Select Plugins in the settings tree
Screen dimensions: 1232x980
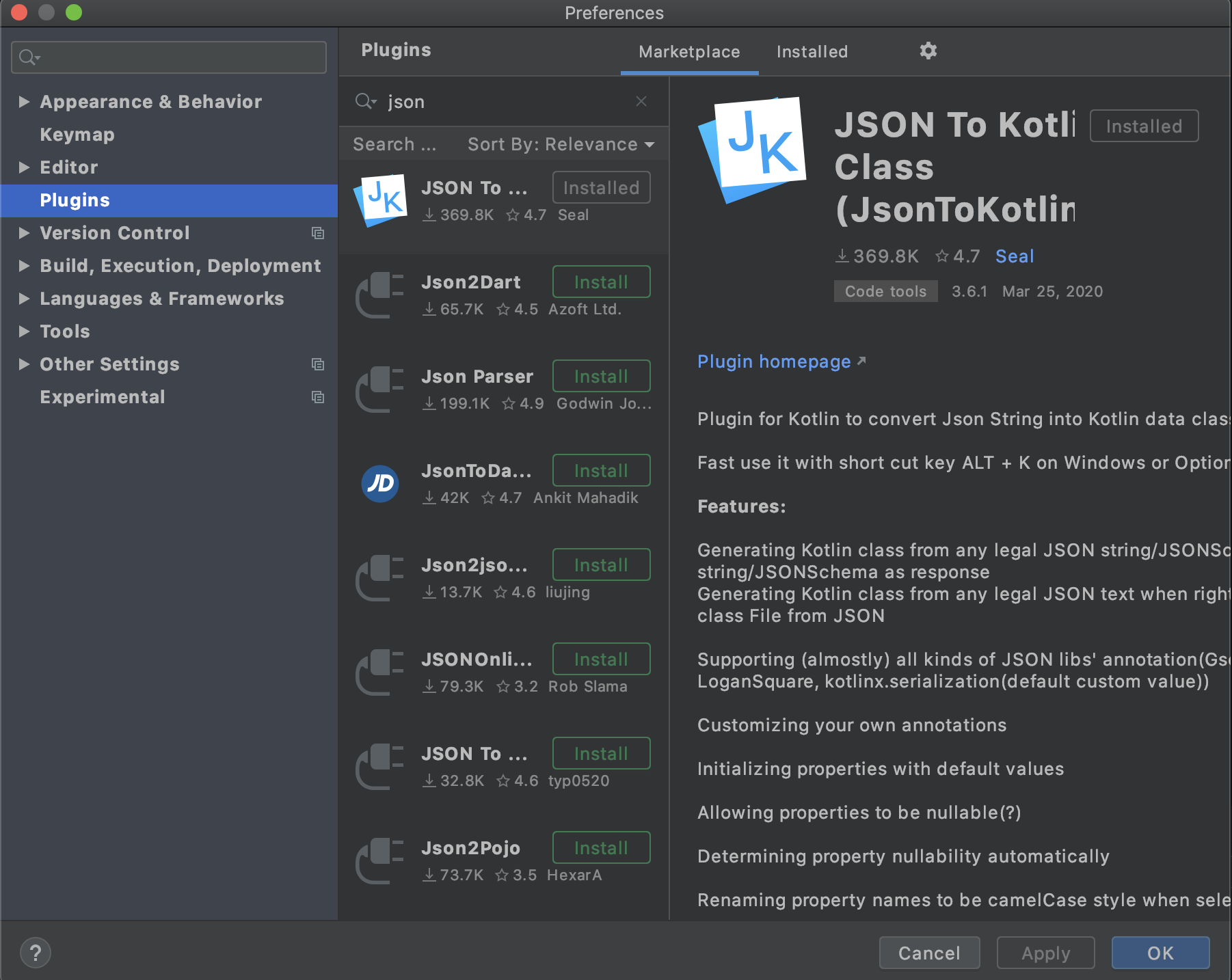pyautogui.click(x=170, y=200)
